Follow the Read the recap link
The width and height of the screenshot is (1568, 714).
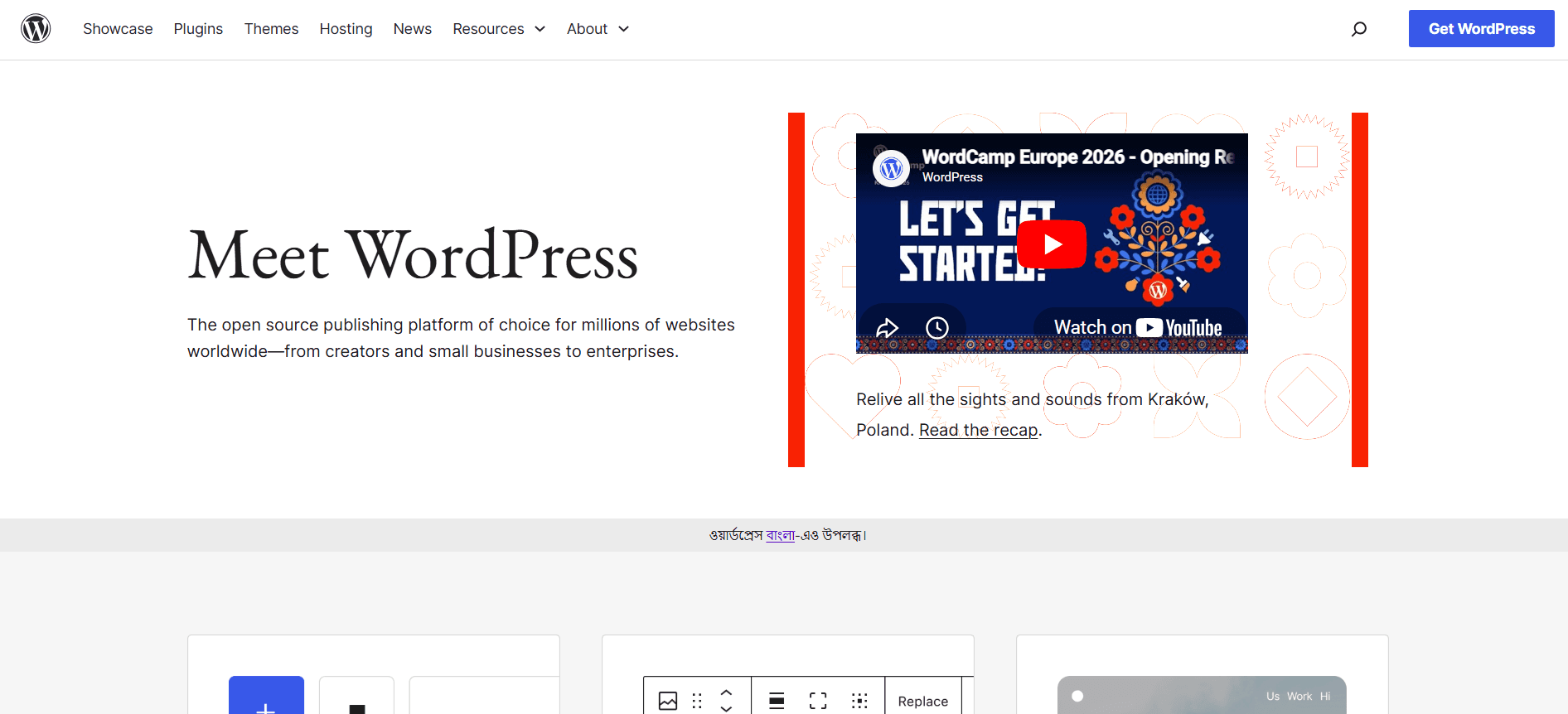pyautogui.click(x=978, y=430)
